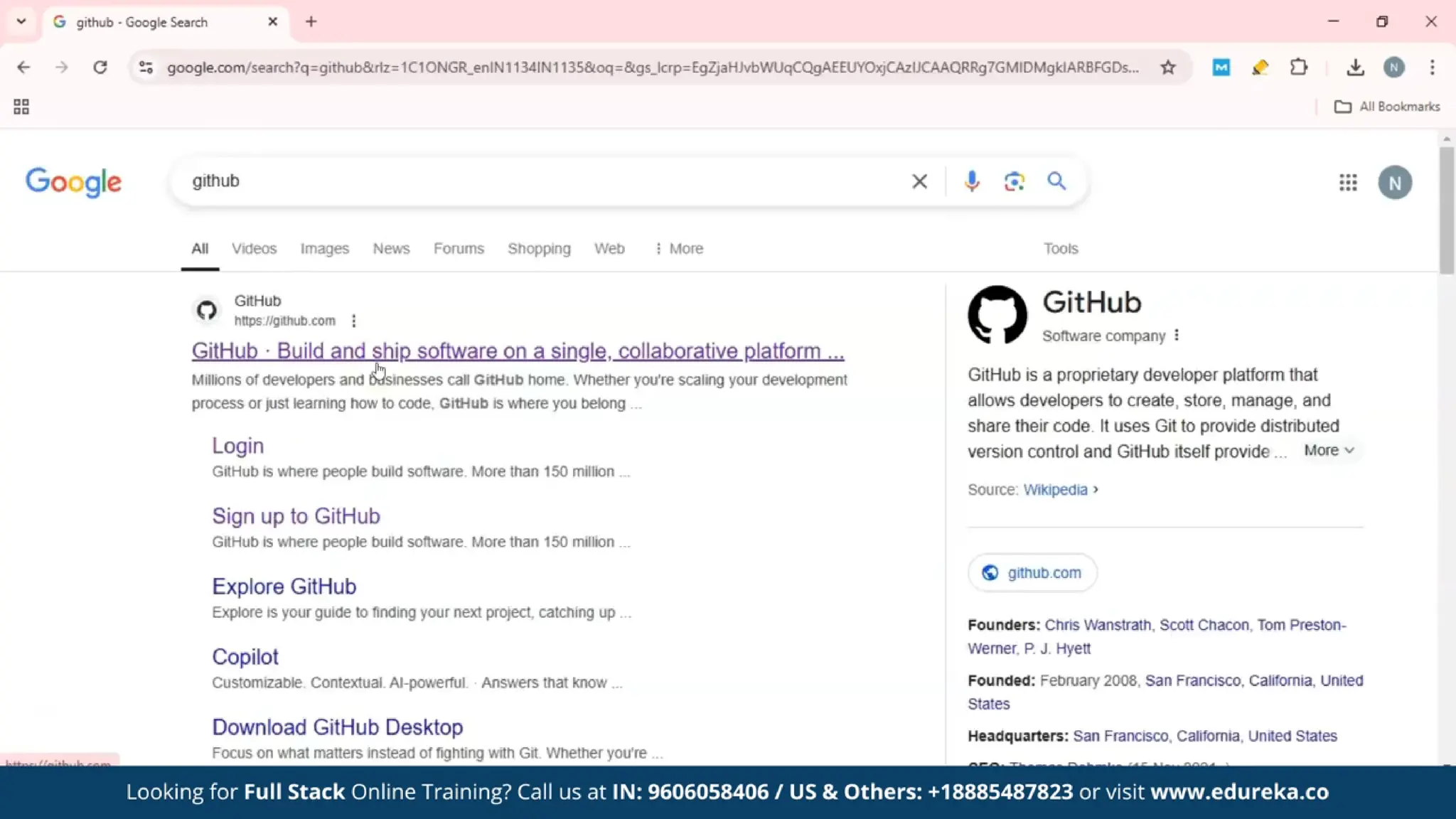Open Google account avatar N

click(x=1395, y=183)
